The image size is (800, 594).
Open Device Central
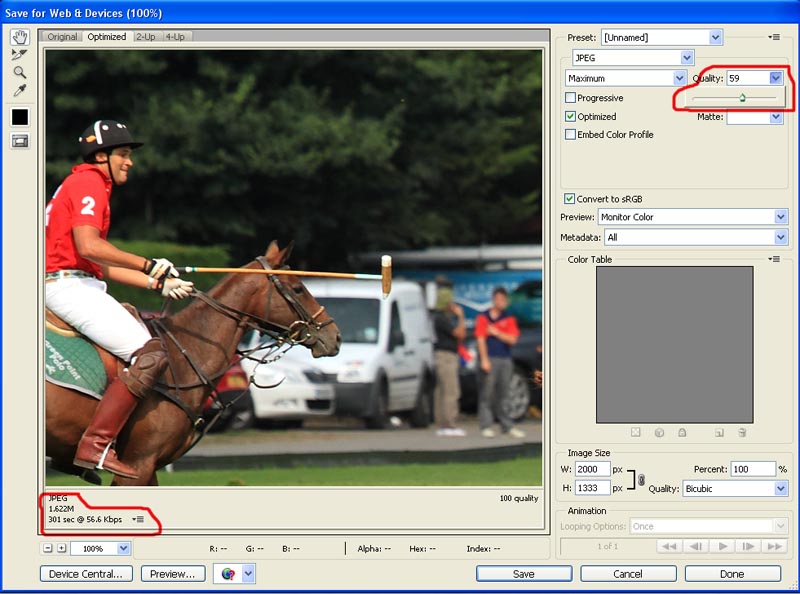(86, 574)
